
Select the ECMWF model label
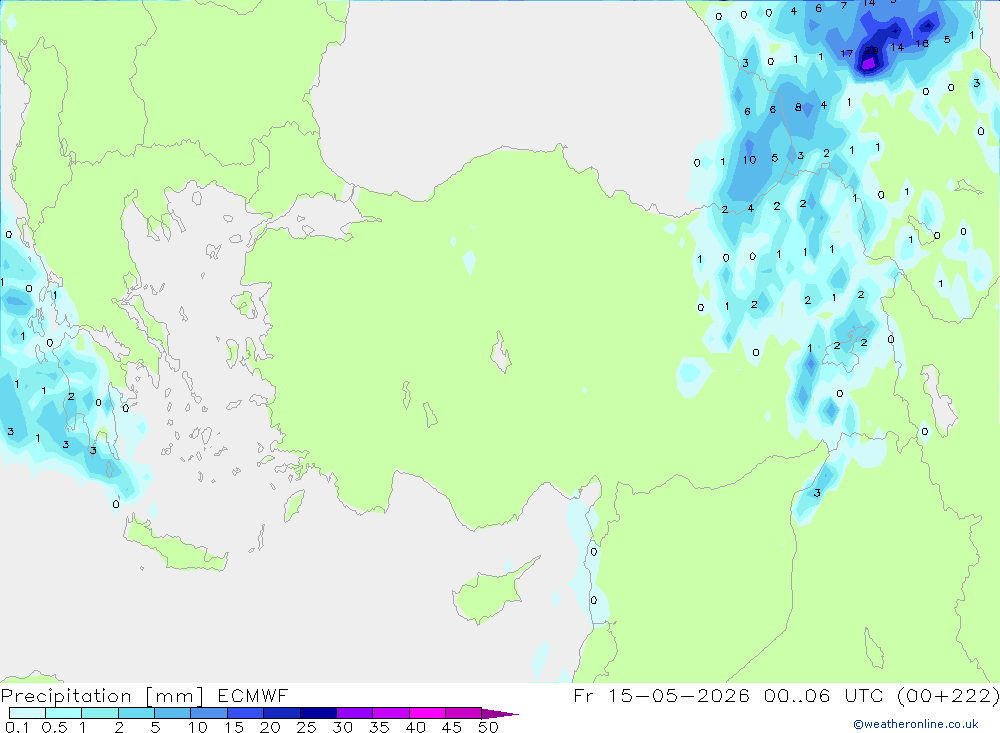pyautogui.click(x=253, y=696)
